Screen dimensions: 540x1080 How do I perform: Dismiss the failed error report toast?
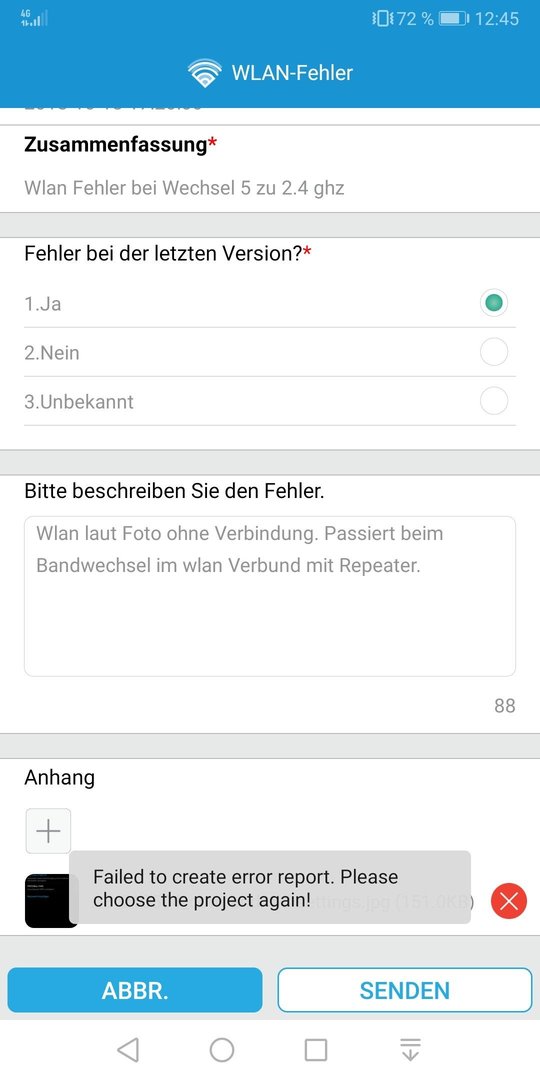[x=270, y=887]
